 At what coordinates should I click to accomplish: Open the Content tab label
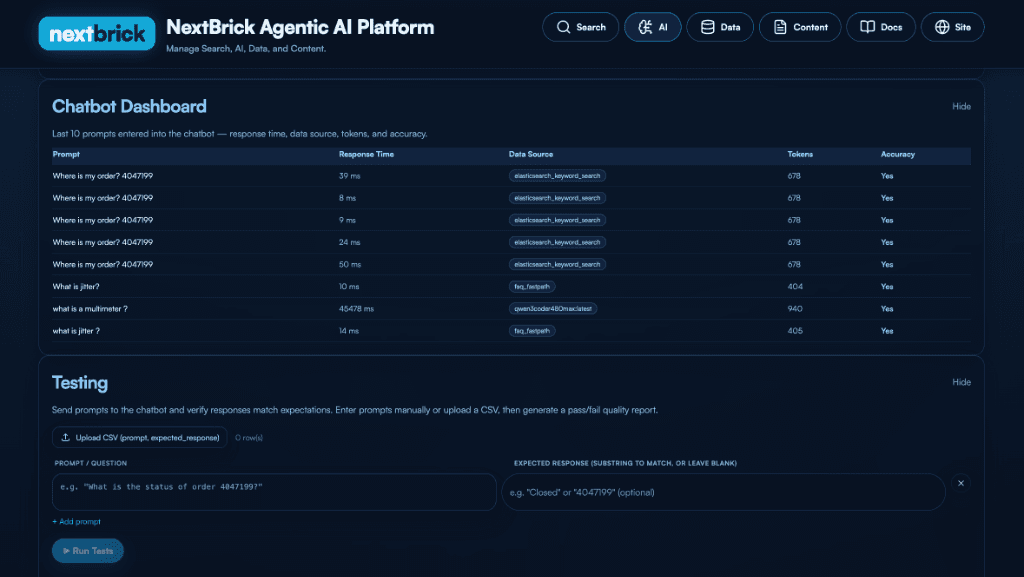coord(810,27)
